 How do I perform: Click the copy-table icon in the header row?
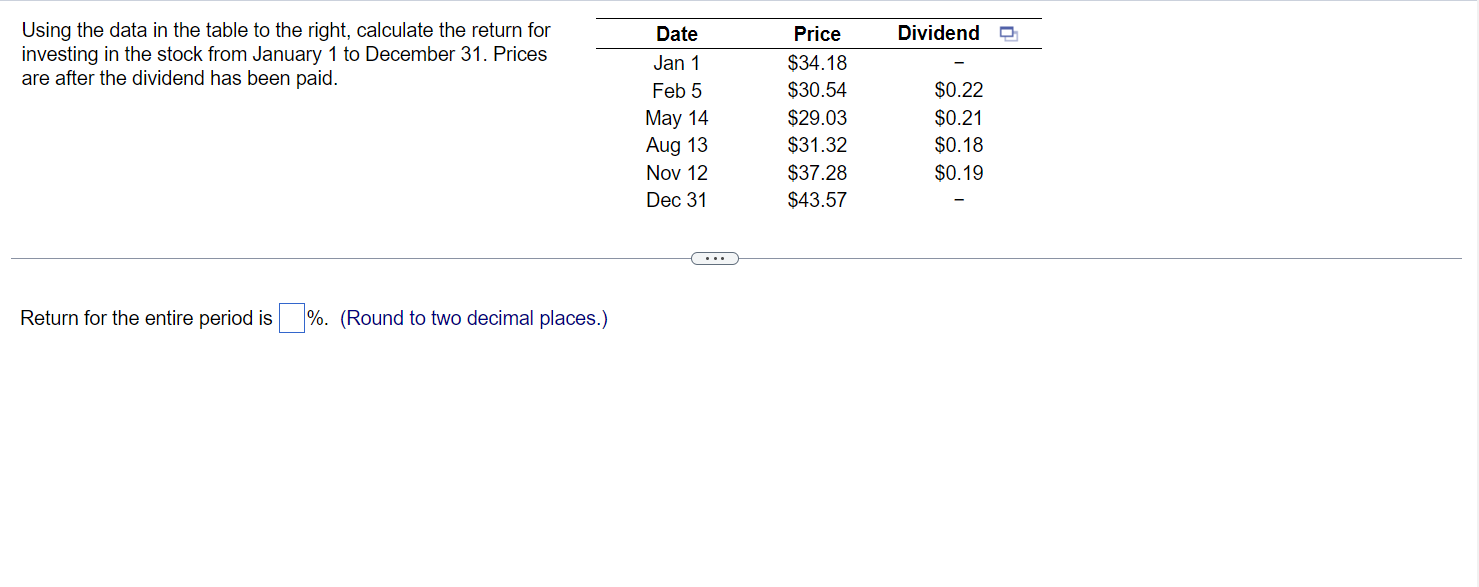[1008, 33]
